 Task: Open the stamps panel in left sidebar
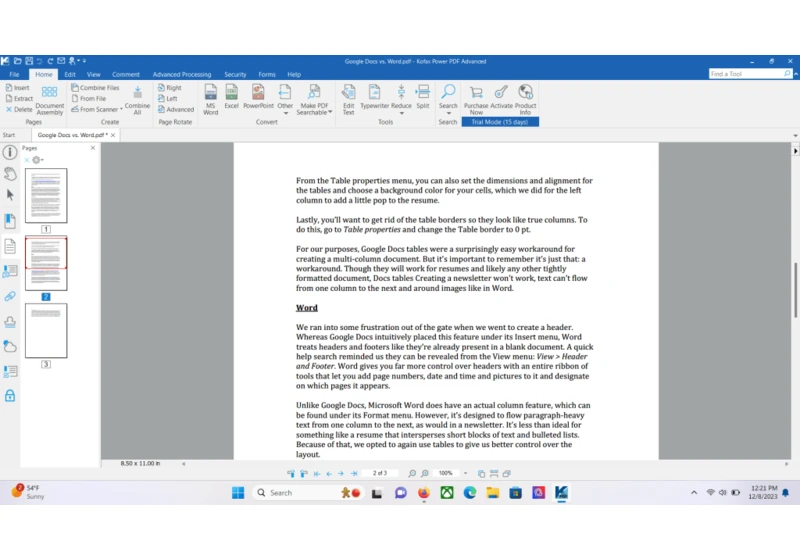click(x=10, y=322)
